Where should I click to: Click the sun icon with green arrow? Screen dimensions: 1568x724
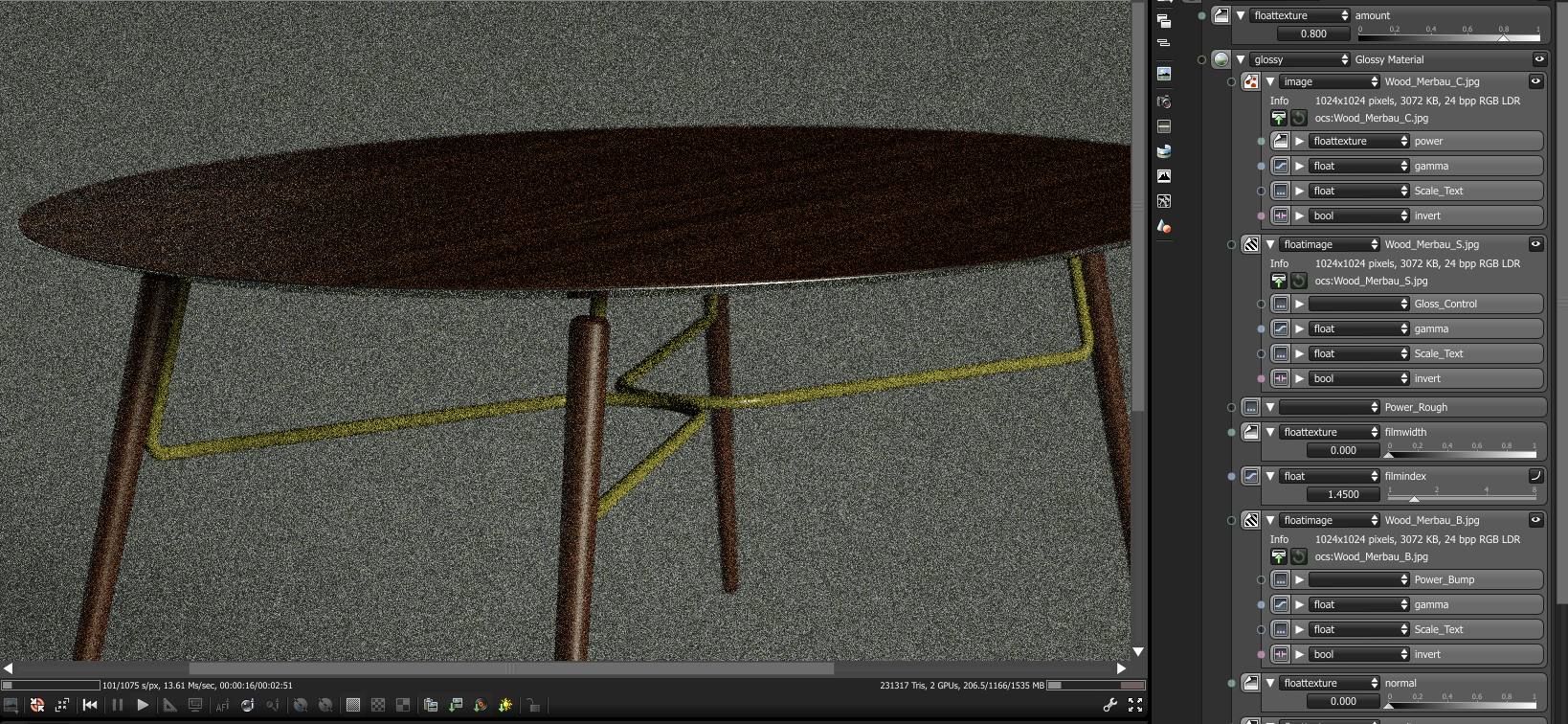pyautogui.click(x=505, y=705)
